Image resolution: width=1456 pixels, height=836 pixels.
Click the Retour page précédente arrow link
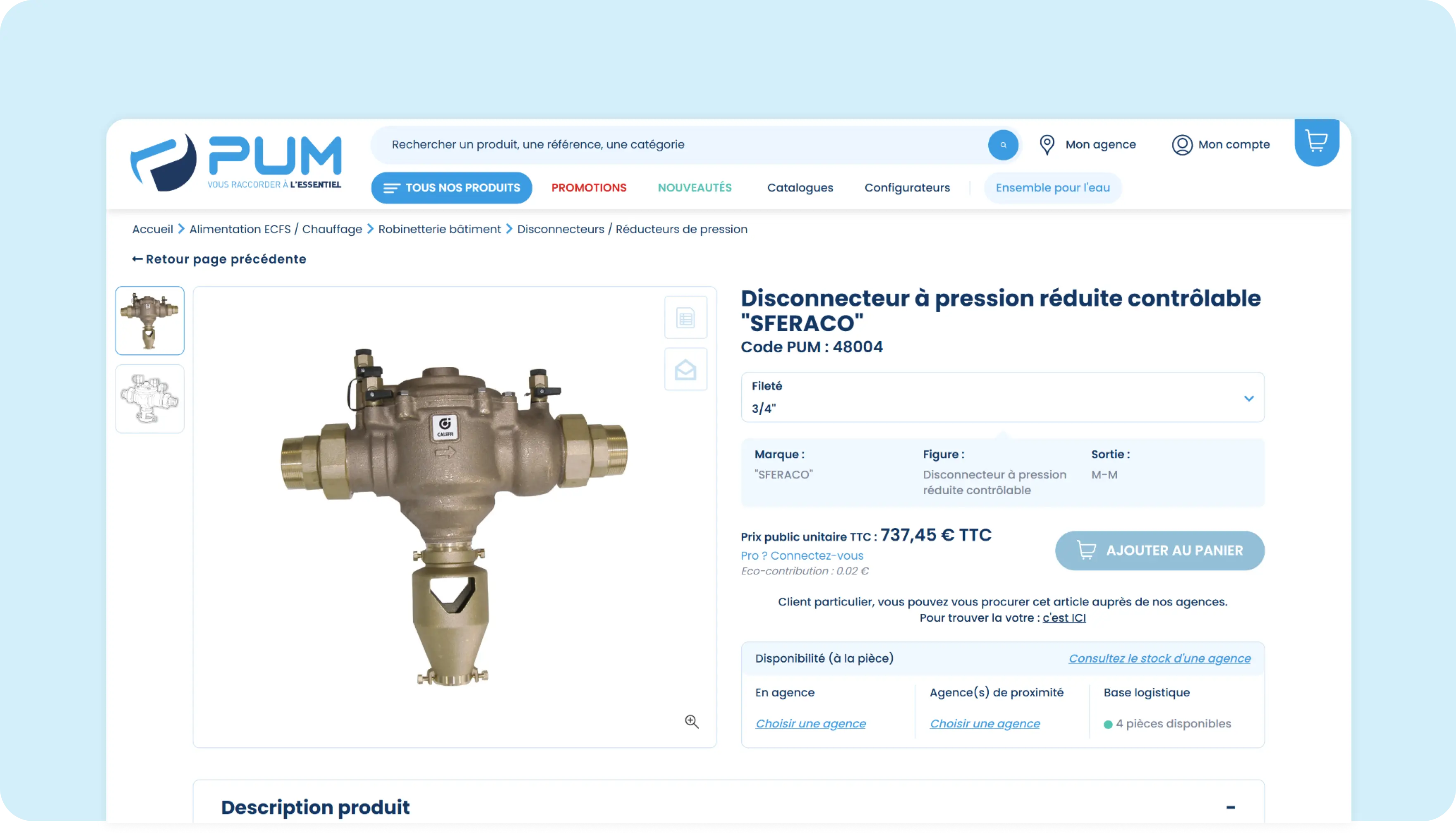click(219, 259)
